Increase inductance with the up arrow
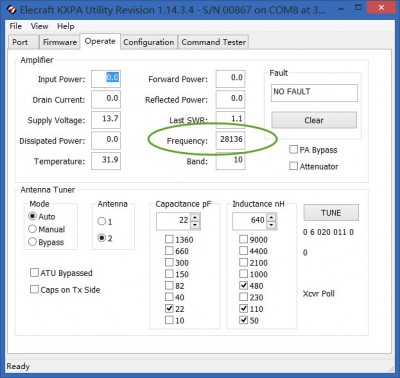 (x=272, y=218)
